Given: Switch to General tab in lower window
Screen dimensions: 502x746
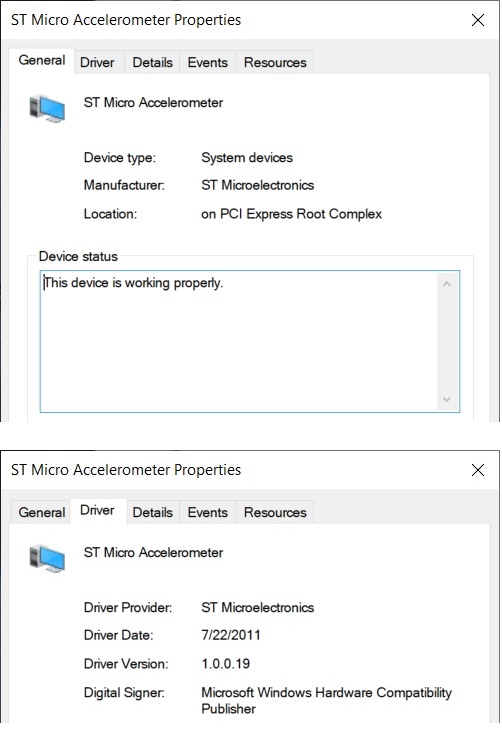Looking at the screenshot, I should pos(42,512).
